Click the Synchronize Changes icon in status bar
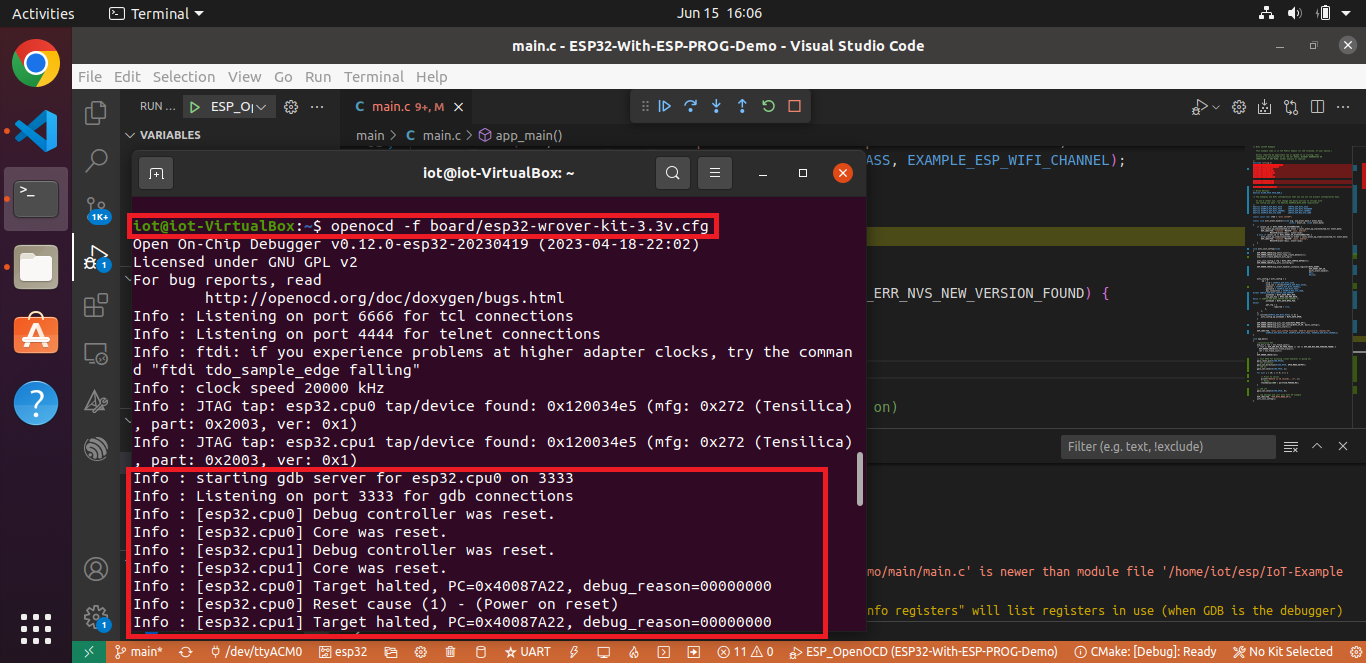Viewport: 1366px width, 663px height. pos(185,651)
